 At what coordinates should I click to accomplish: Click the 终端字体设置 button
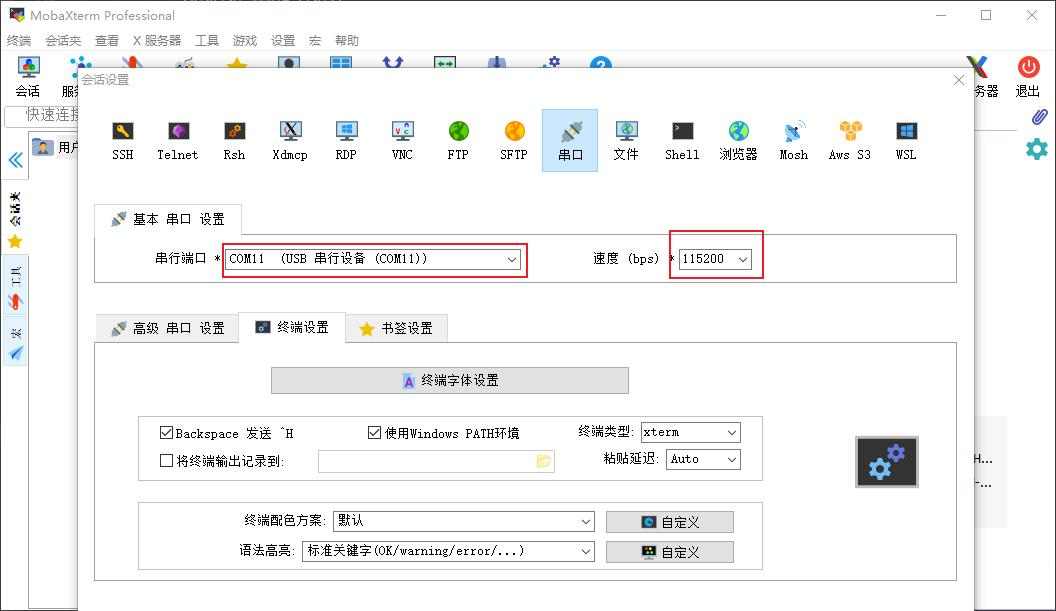tap(450, 381)
